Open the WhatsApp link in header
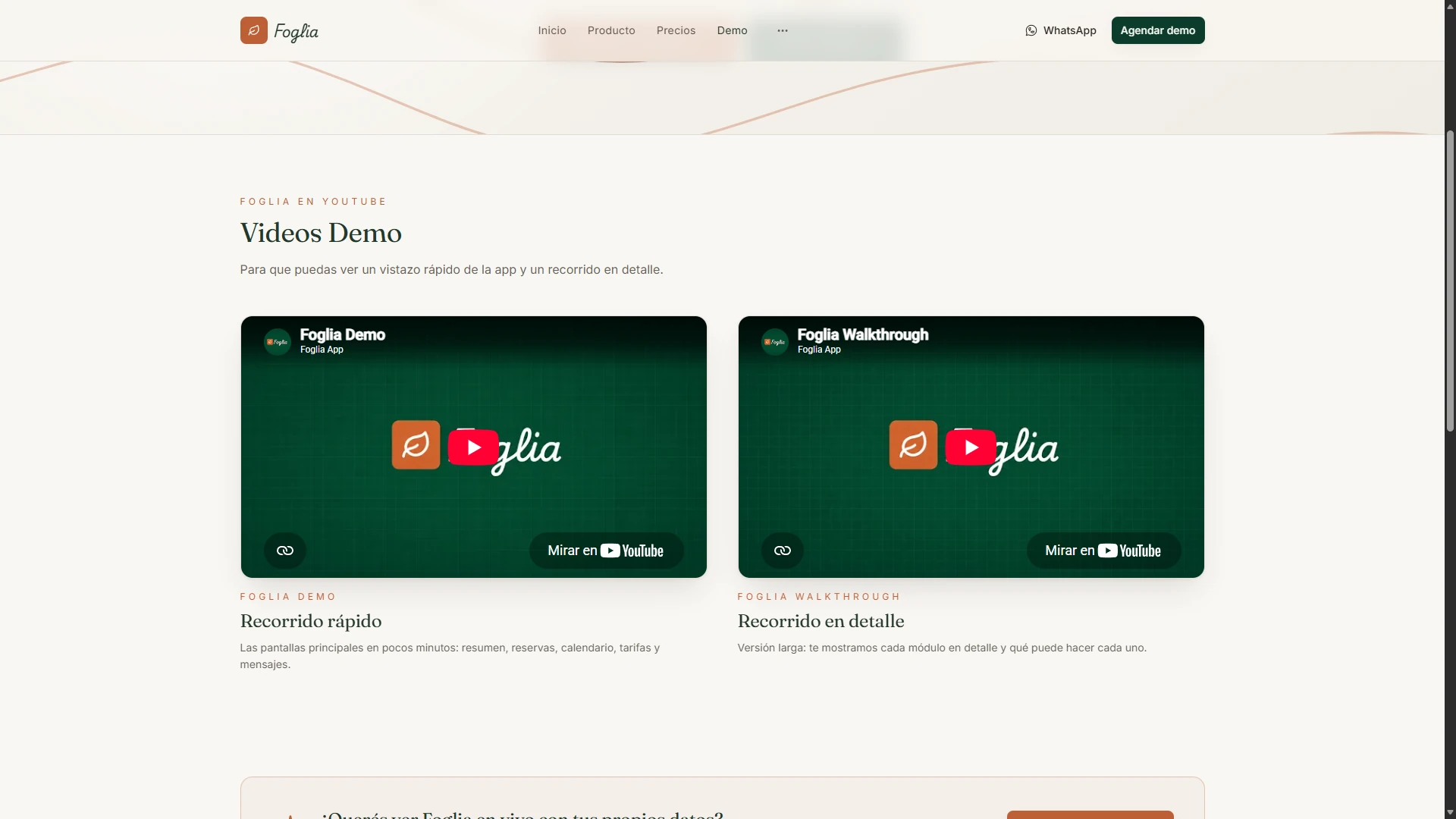1456x819 pixels. point(1061,30)
